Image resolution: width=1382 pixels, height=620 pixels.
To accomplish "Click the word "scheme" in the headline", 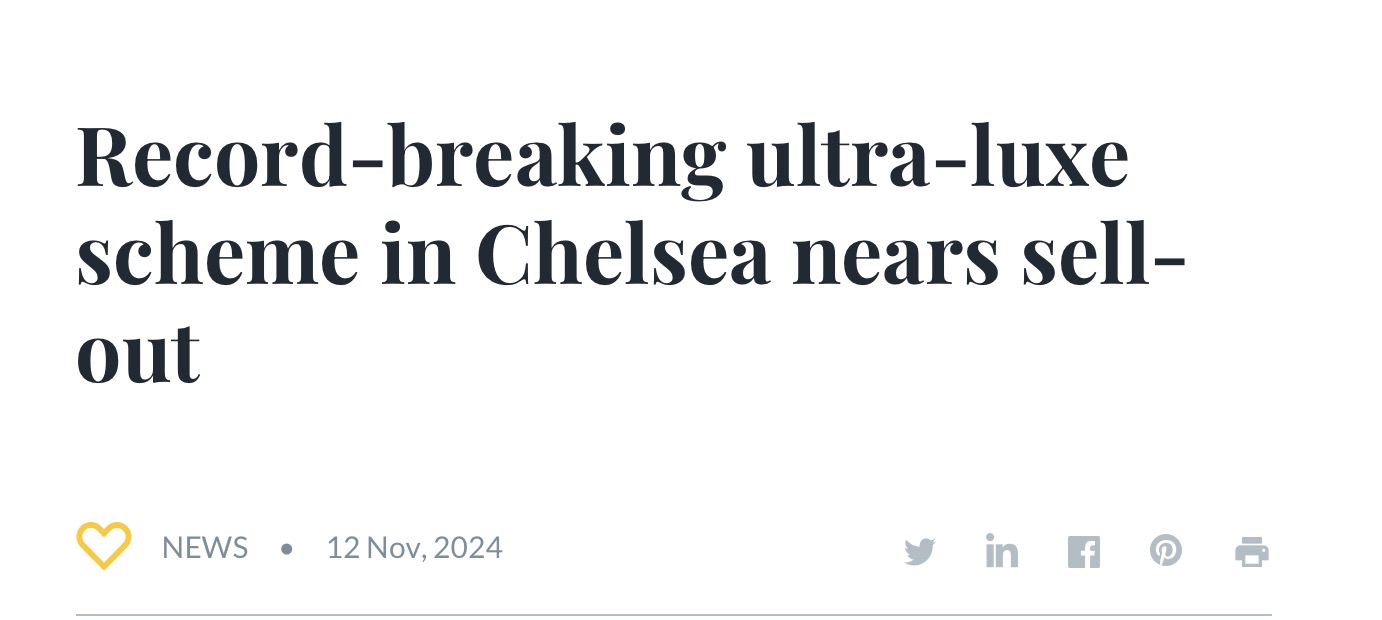I will [217, 256].
